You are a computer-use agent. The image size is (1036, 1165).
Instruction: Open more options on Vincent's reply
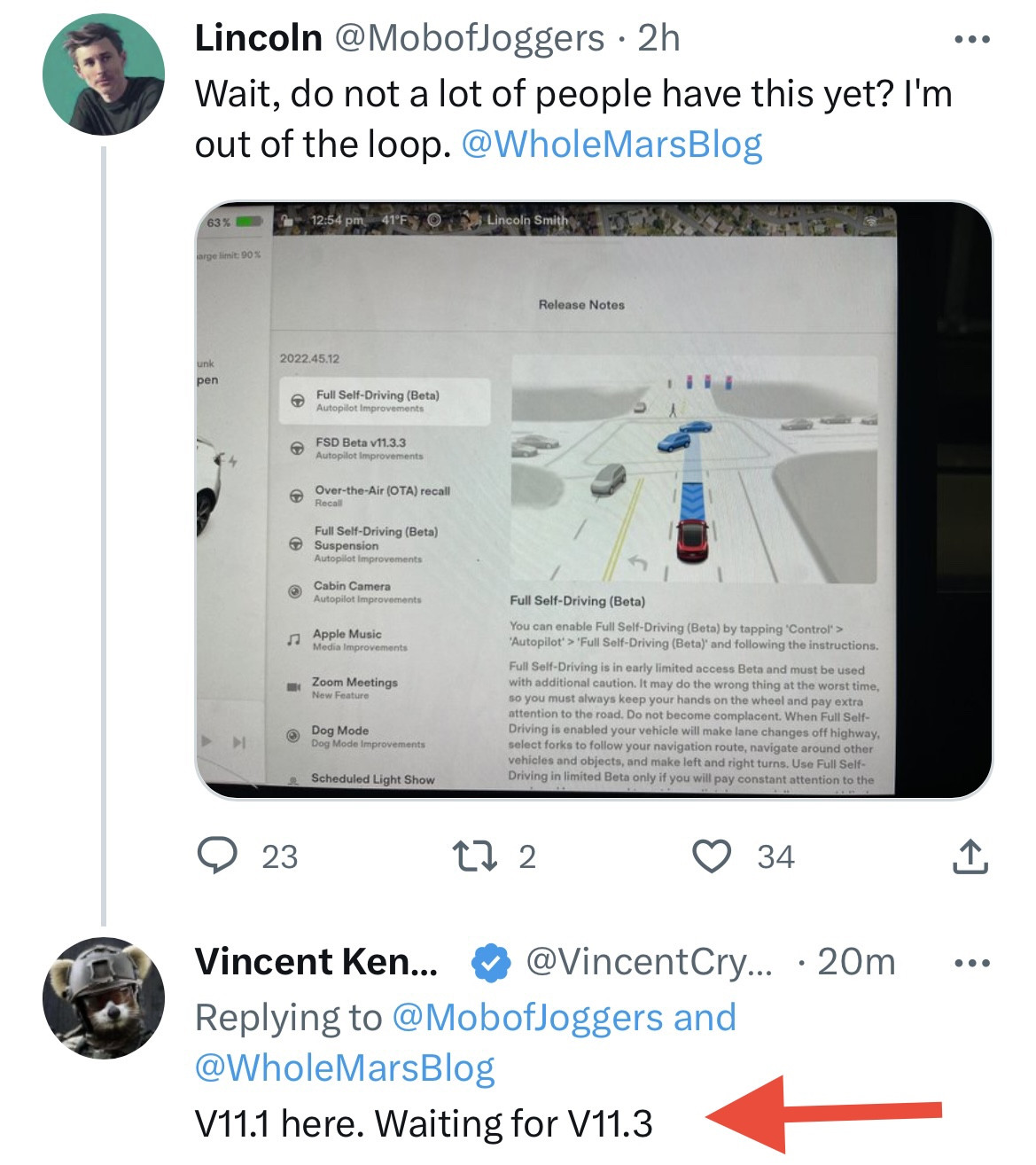coord(971,963)
